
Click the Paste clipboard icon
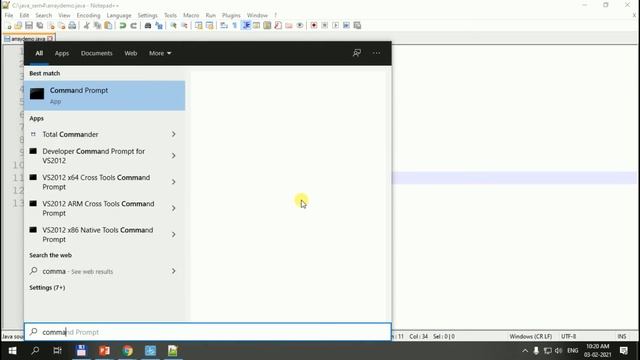click(108, 26)
